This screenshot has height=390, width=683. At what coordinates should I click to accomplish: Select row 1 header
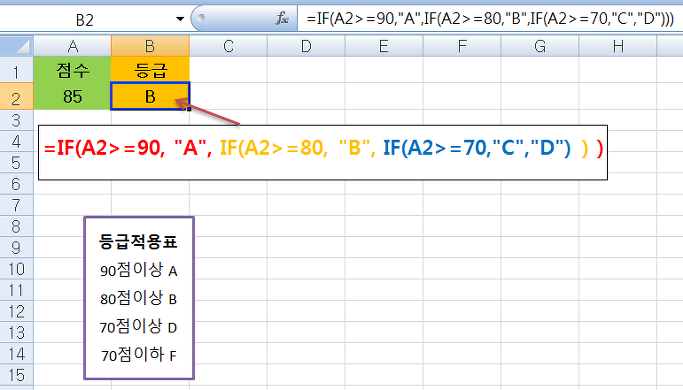click(x=17, y=70)
